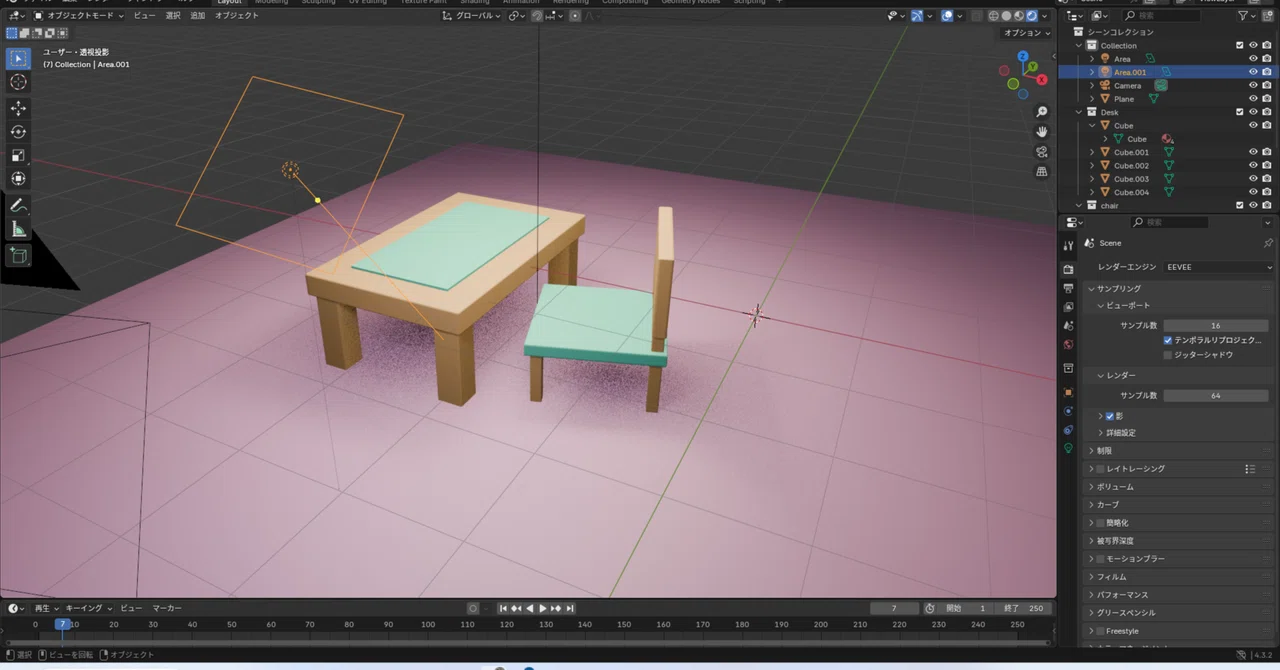Click the 終了 250 end frame field

coord(1023,608)
